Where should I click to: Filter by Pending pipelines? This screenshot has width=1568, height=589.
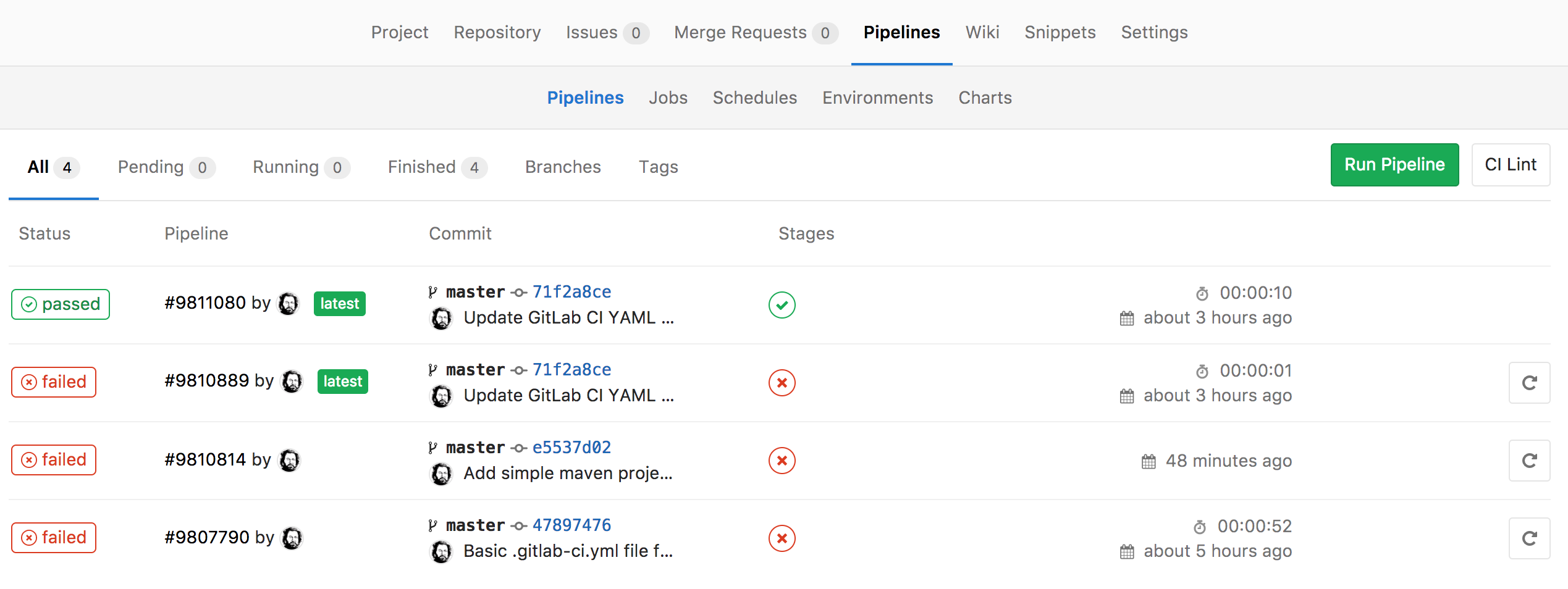(x=166, y=167)
